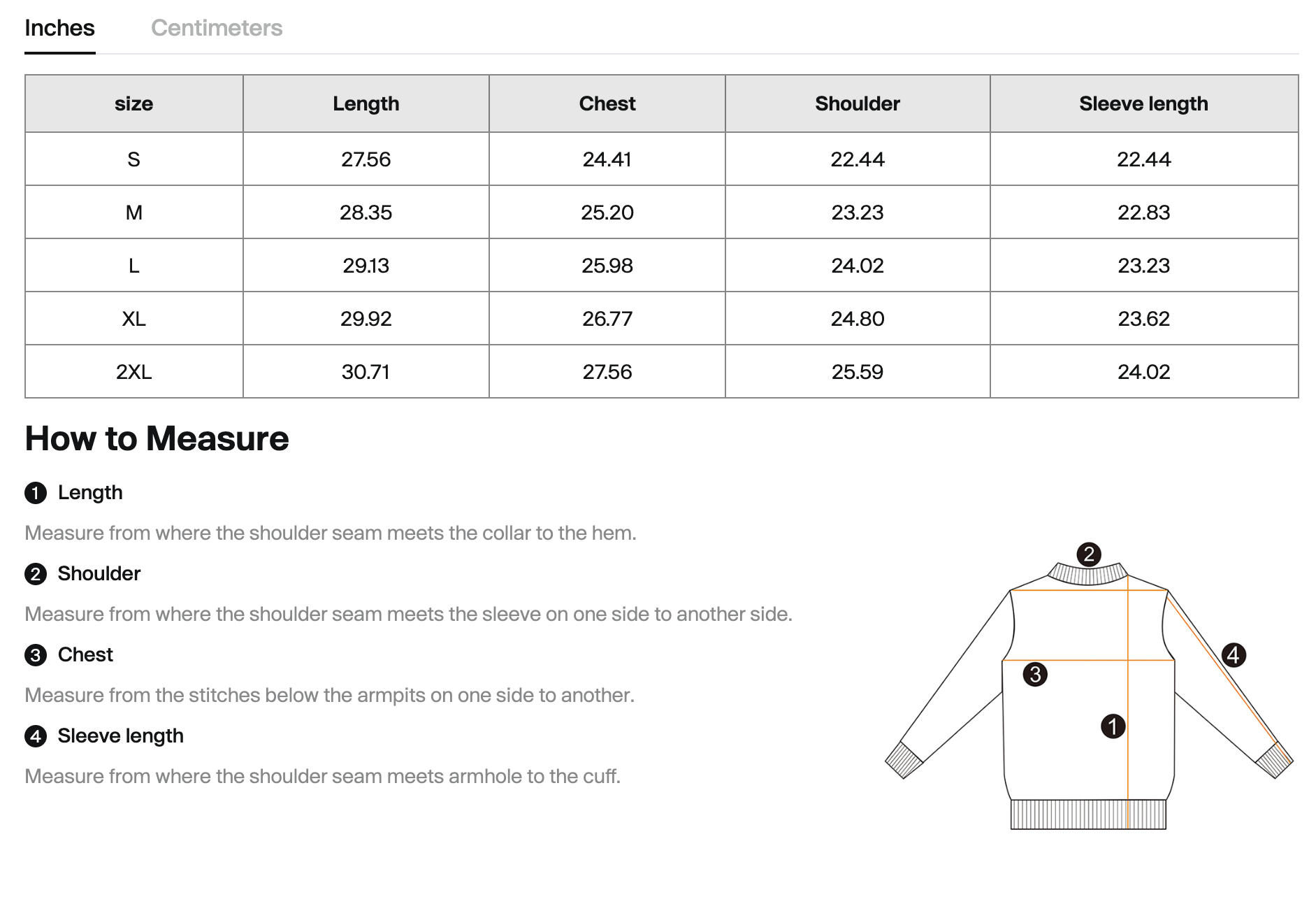
Task: Click the Sleeve length column header
Action: pos(1143,103)
